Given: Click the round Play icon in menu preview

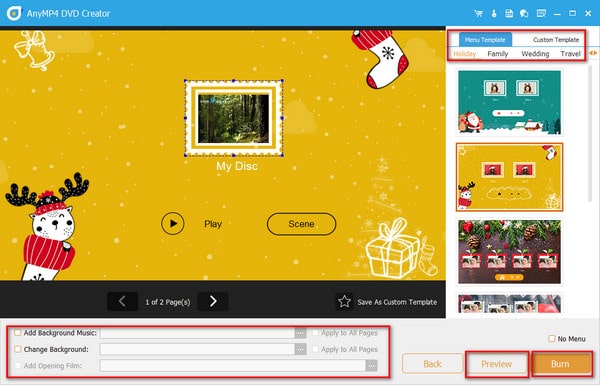Looking at the screenshot, I should [173, 223].
